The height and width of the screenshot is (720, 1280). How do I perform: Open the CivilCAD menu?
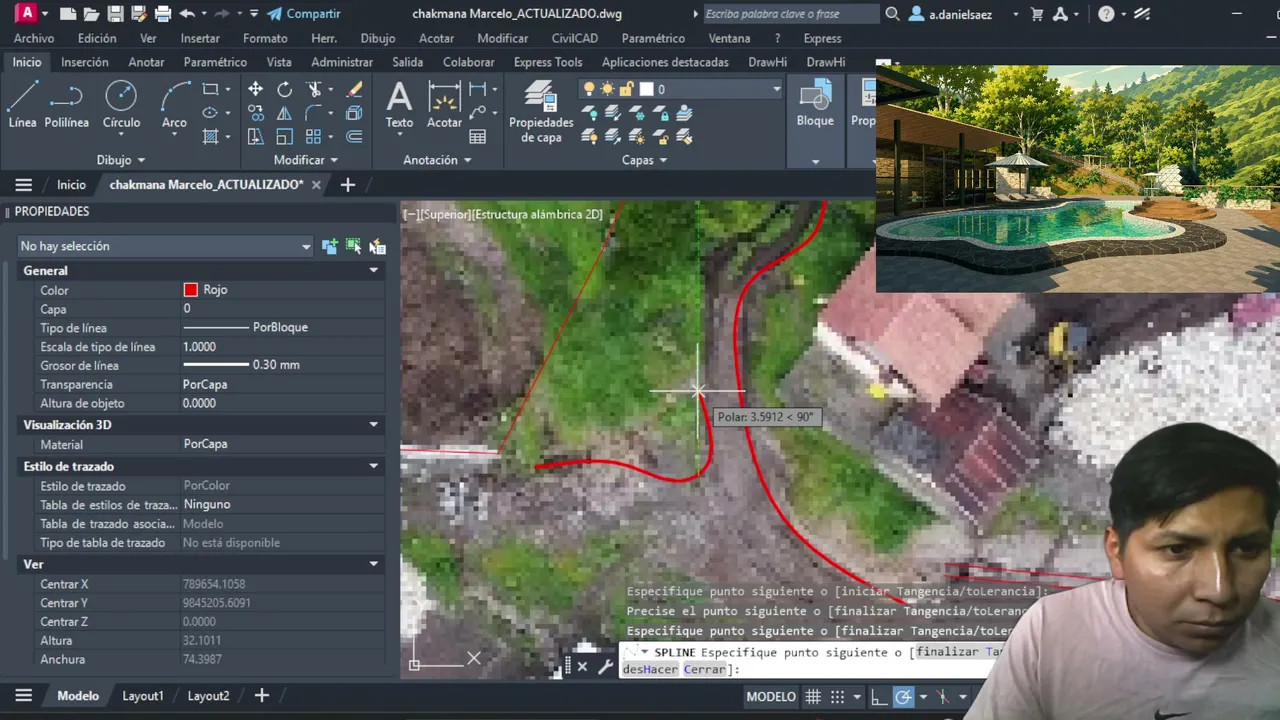coord(575,38)
